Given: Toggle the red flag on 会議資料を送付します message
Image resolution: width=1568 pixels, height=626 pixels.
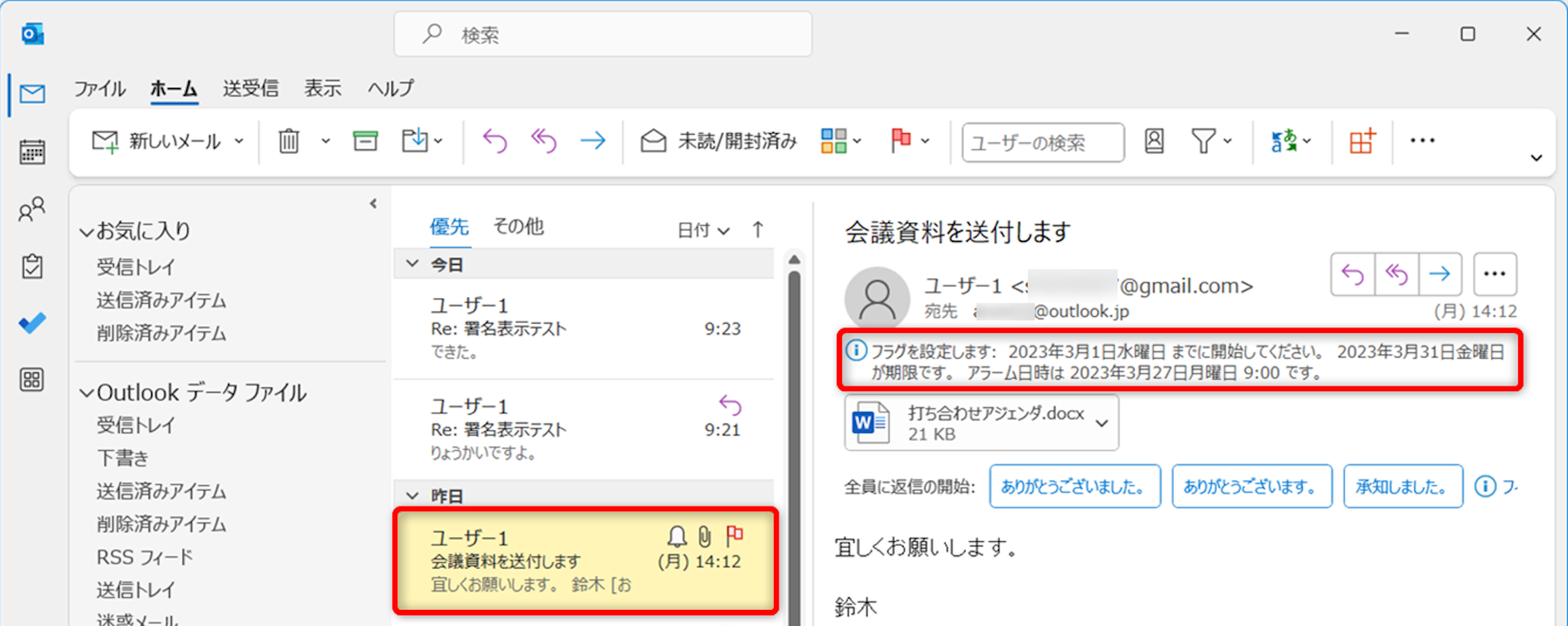Looking at the screenshot, I should [x=734, y=535].
